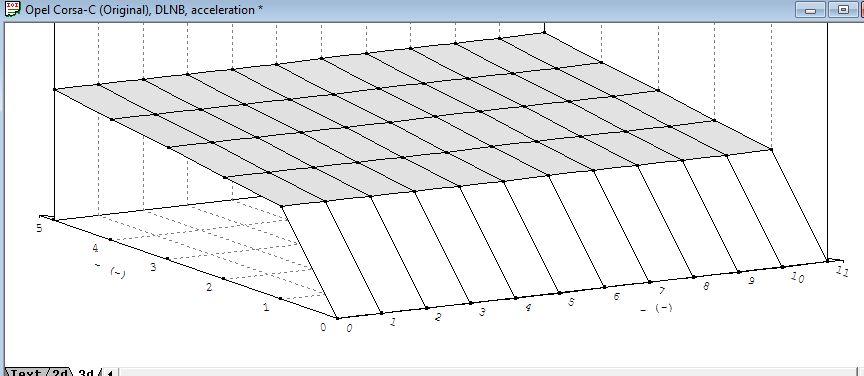
Task: Click the front axis point labeled 10
Action: coord(783,266)
